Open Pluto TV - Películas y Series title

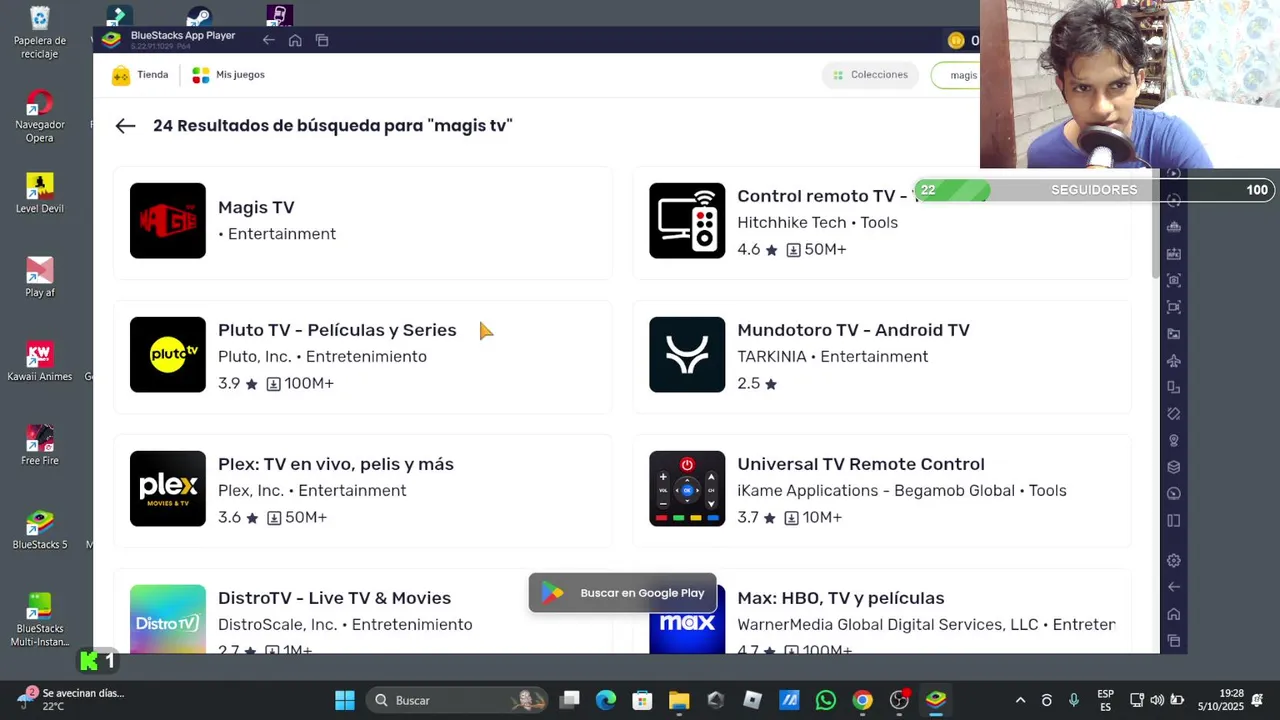(x=337, y=330)
